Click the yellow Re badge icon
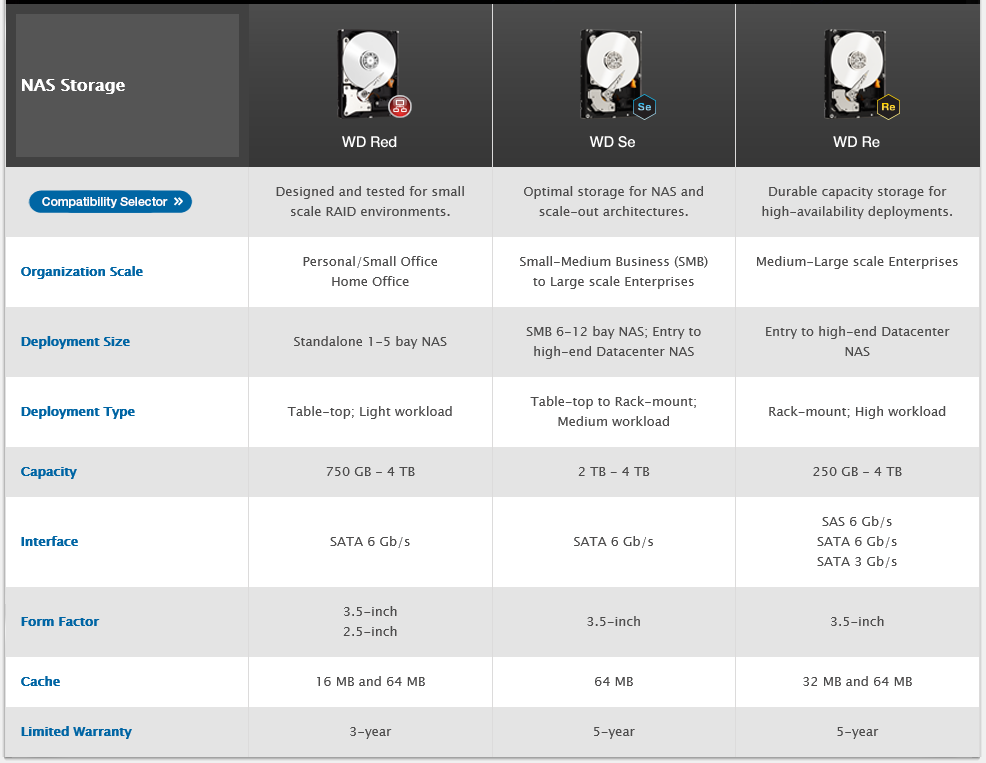 click(x=888, y=106)
